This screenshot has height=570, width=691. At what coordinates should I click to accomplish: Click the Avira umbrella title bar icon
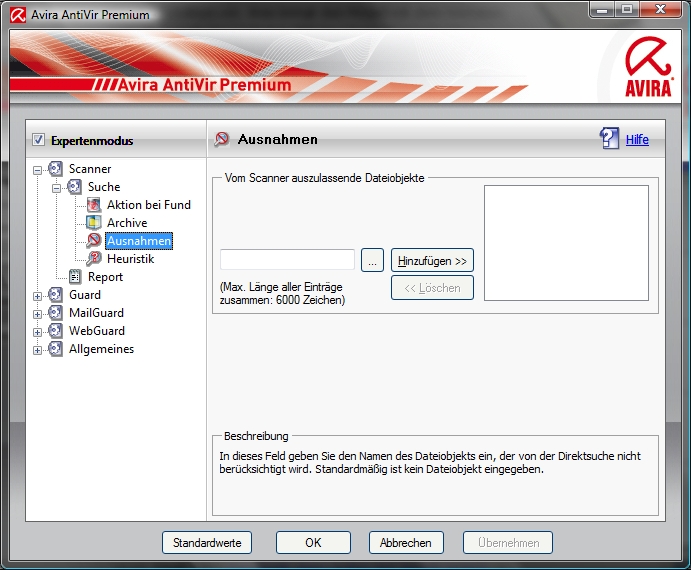[18, 15]
